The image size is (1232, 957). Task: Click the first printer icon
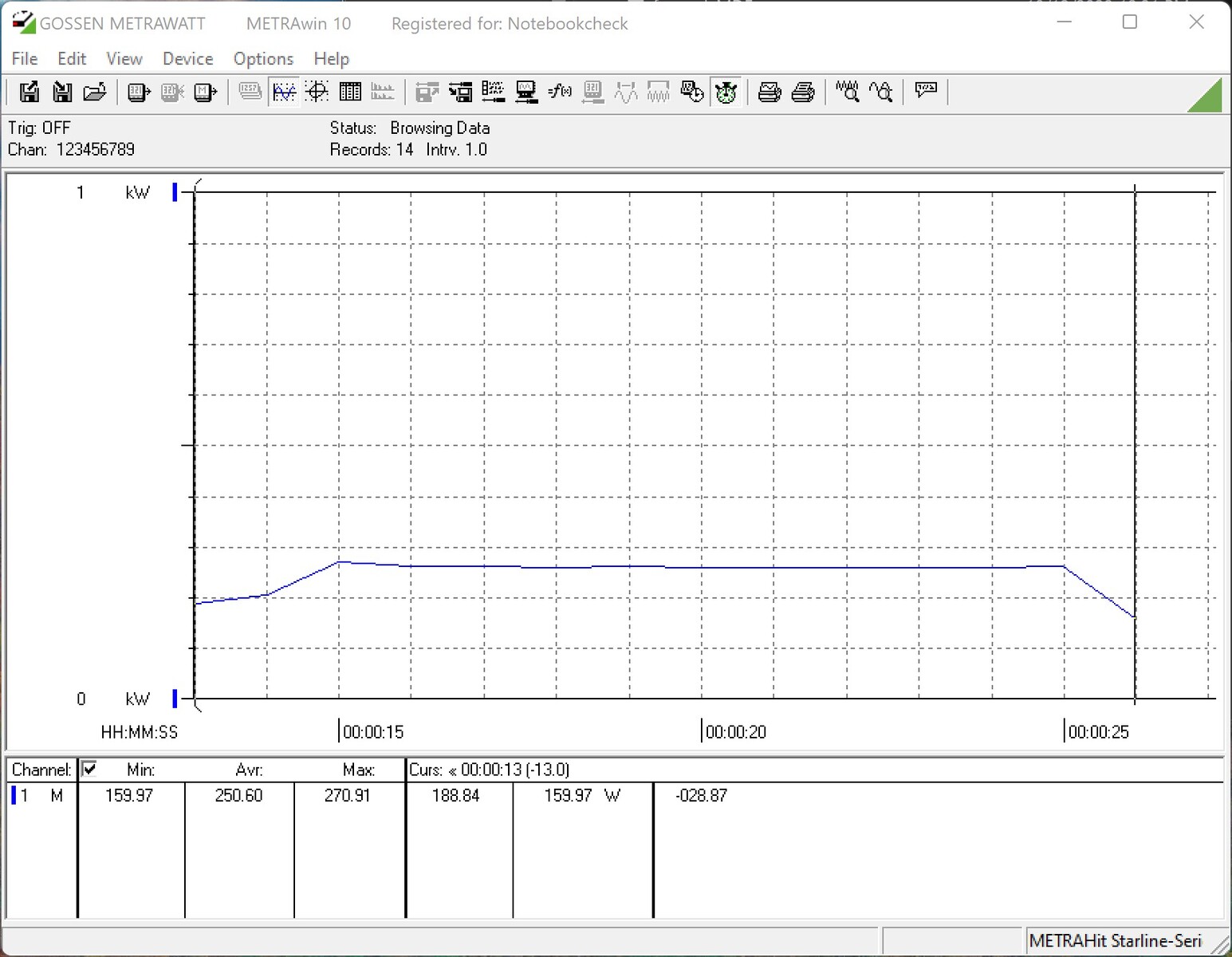tap(770, 93)
